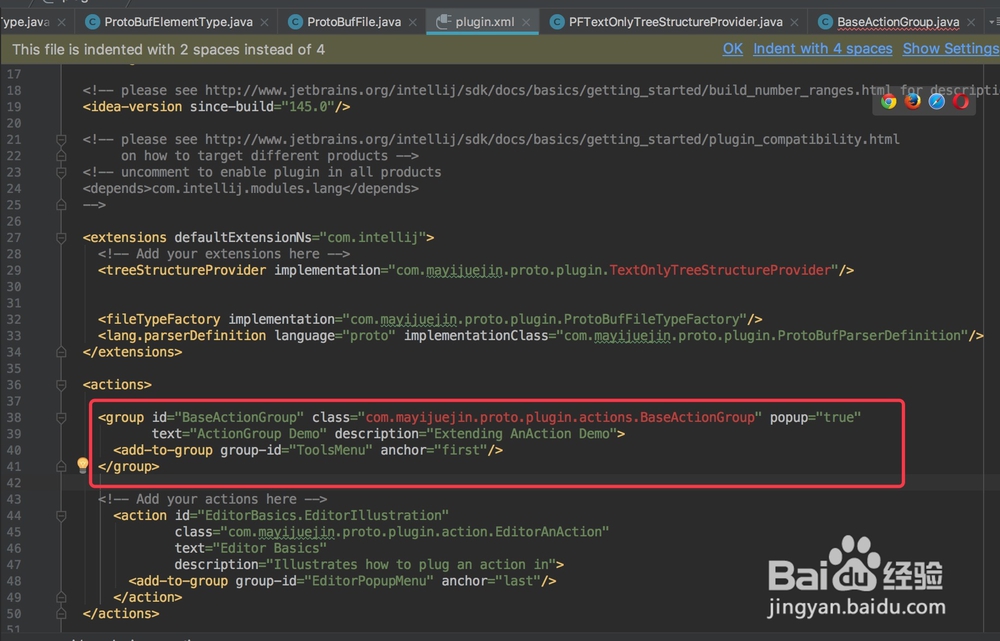Click the ProtoBufParserDefinition class reference

869,336
